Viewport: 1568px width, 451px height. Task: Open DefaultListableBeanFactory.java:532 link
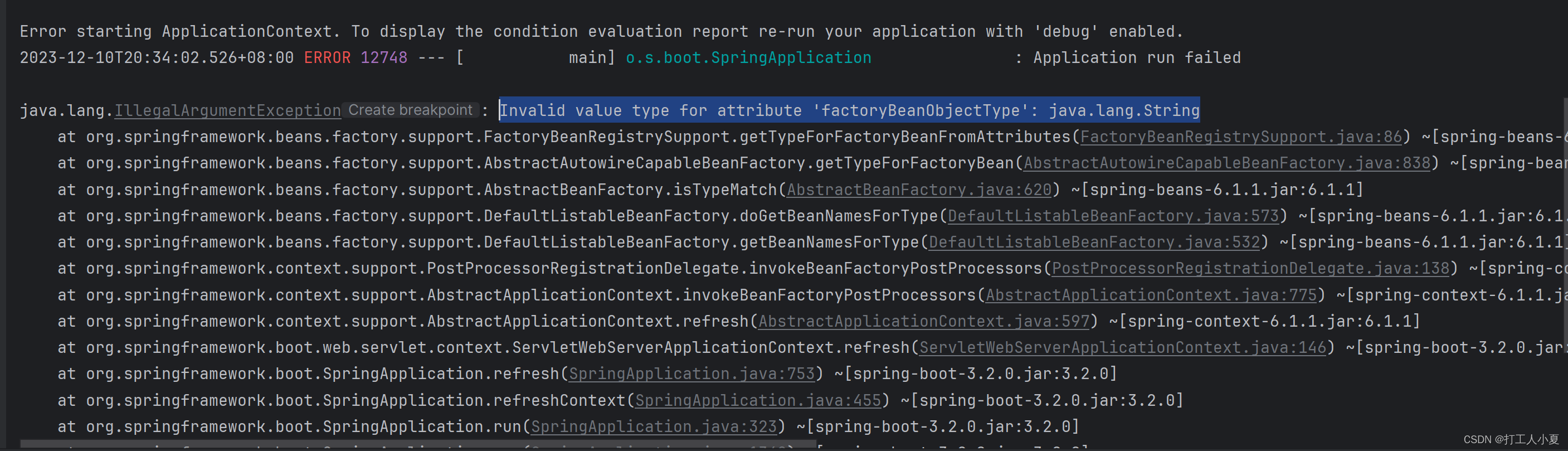click(1094, 243)
